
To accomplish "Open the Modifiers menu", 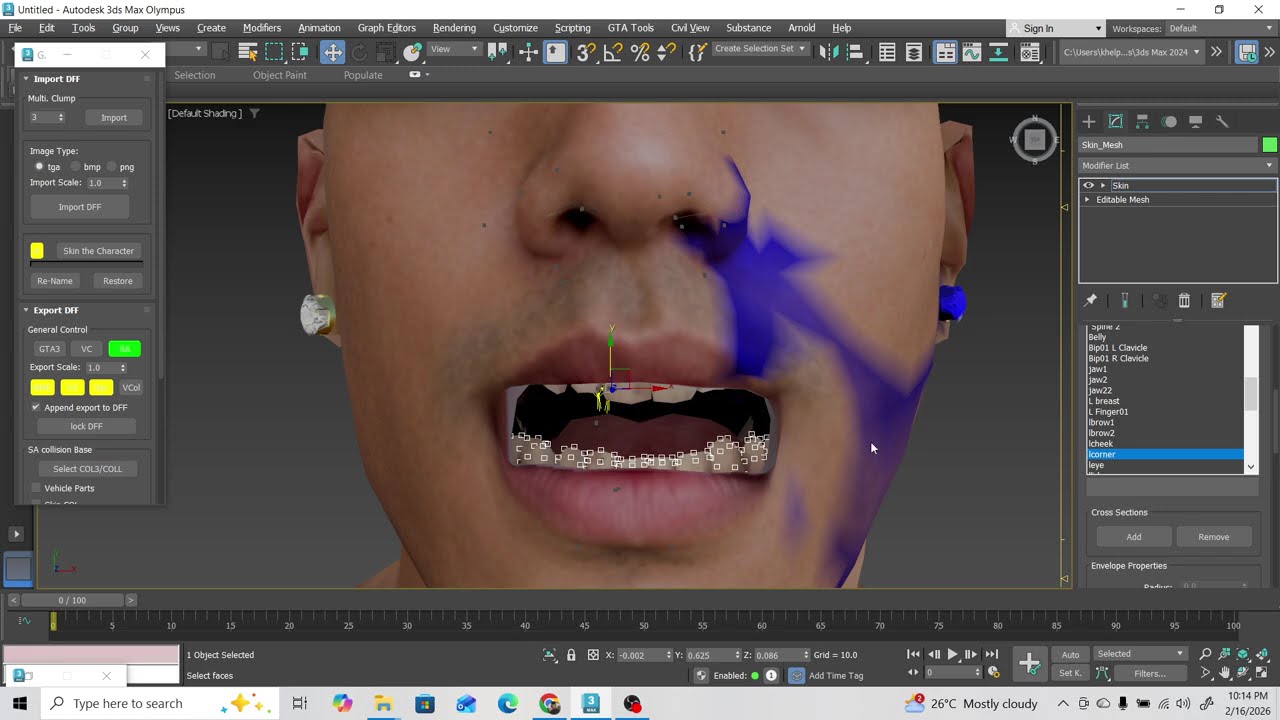I will 262,28.
